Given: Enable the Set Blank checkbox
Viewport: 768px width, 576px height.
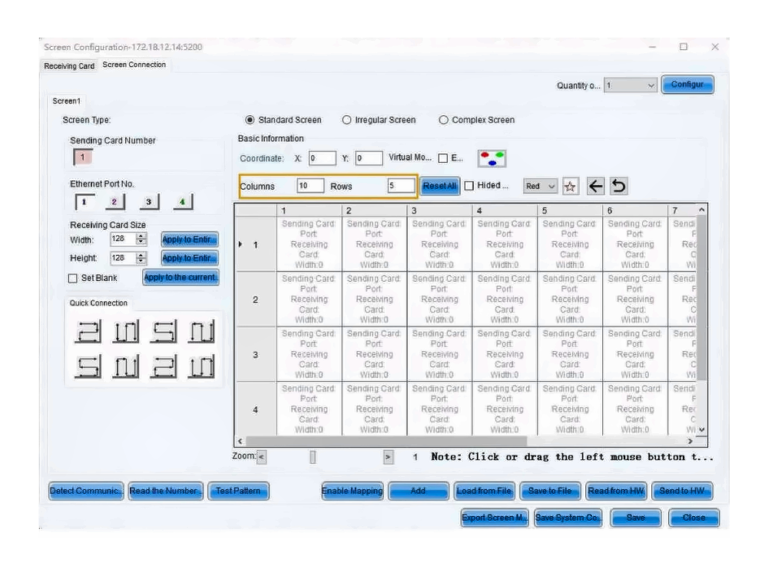Looking at the screenshot, I should click(73, 278).
